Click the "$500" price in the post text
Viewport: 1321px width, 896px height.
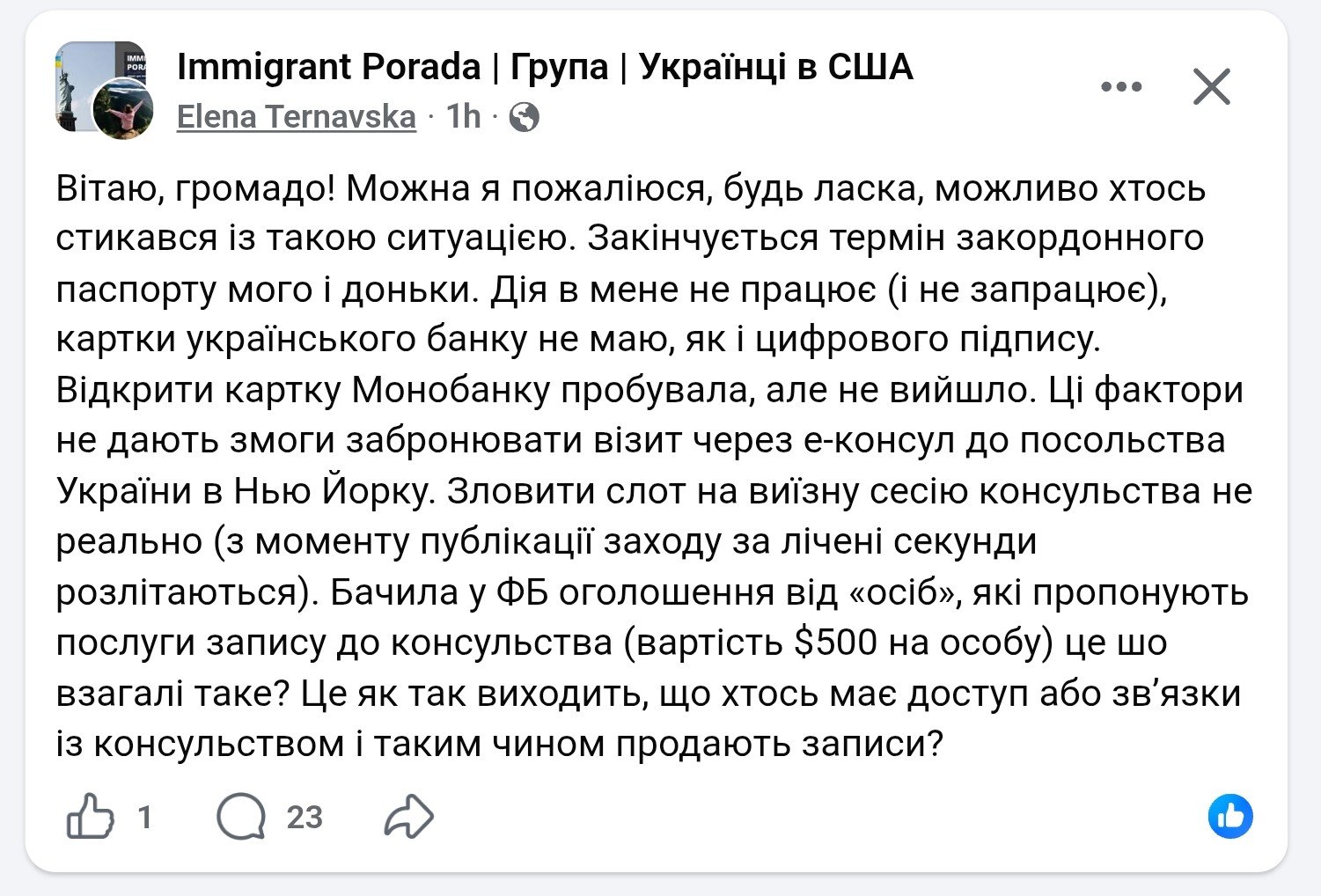pos(835,643)
